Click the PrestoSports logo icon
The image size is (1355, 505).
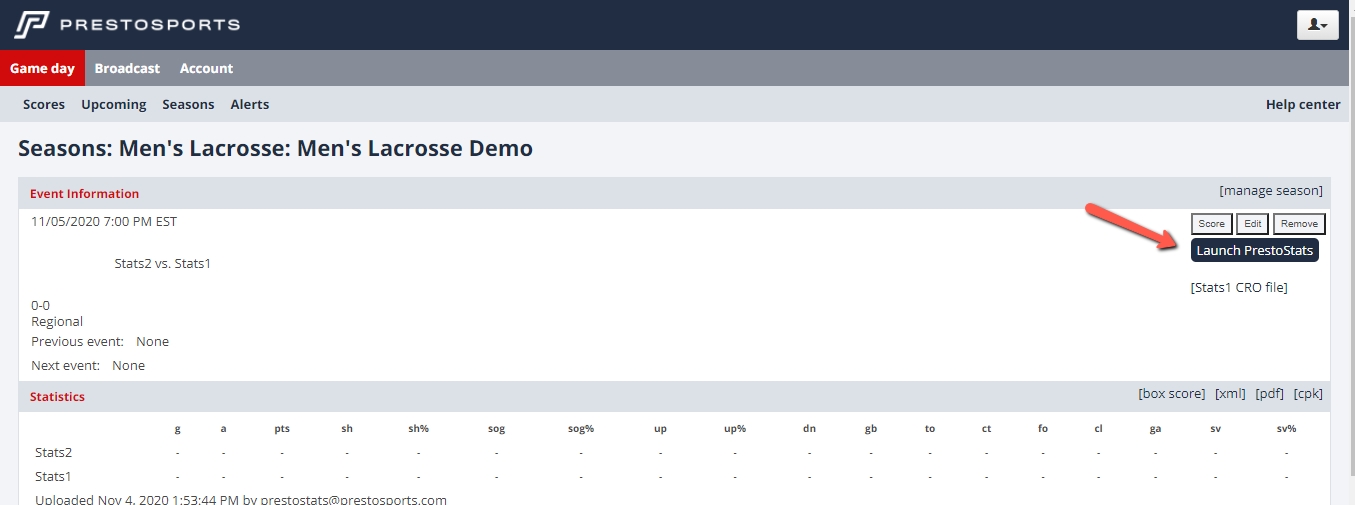(x=31, y=25)
